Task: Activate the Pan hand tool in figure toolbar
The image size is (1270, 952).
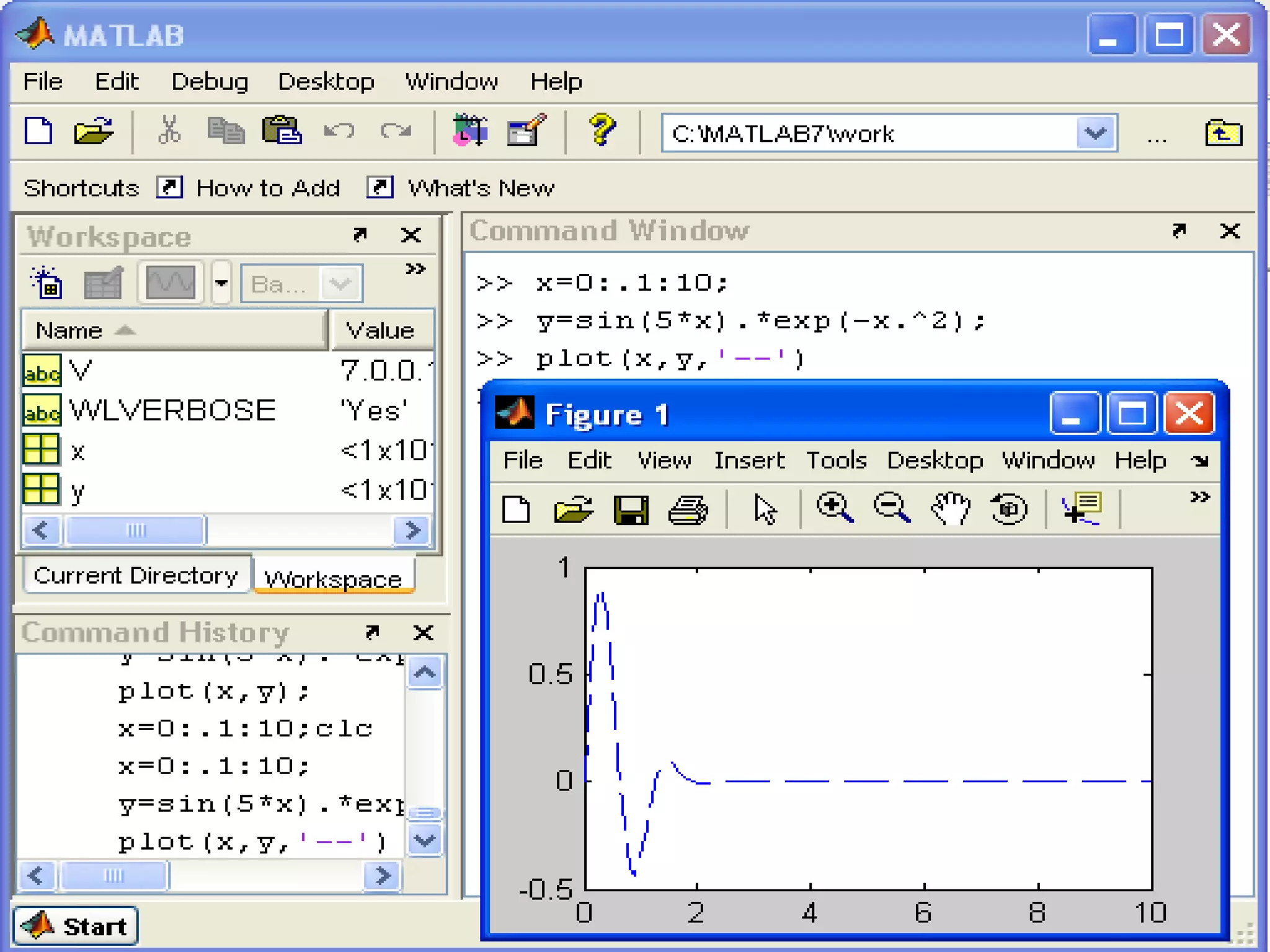Action: pyautogui.click(x=951, y=509)
